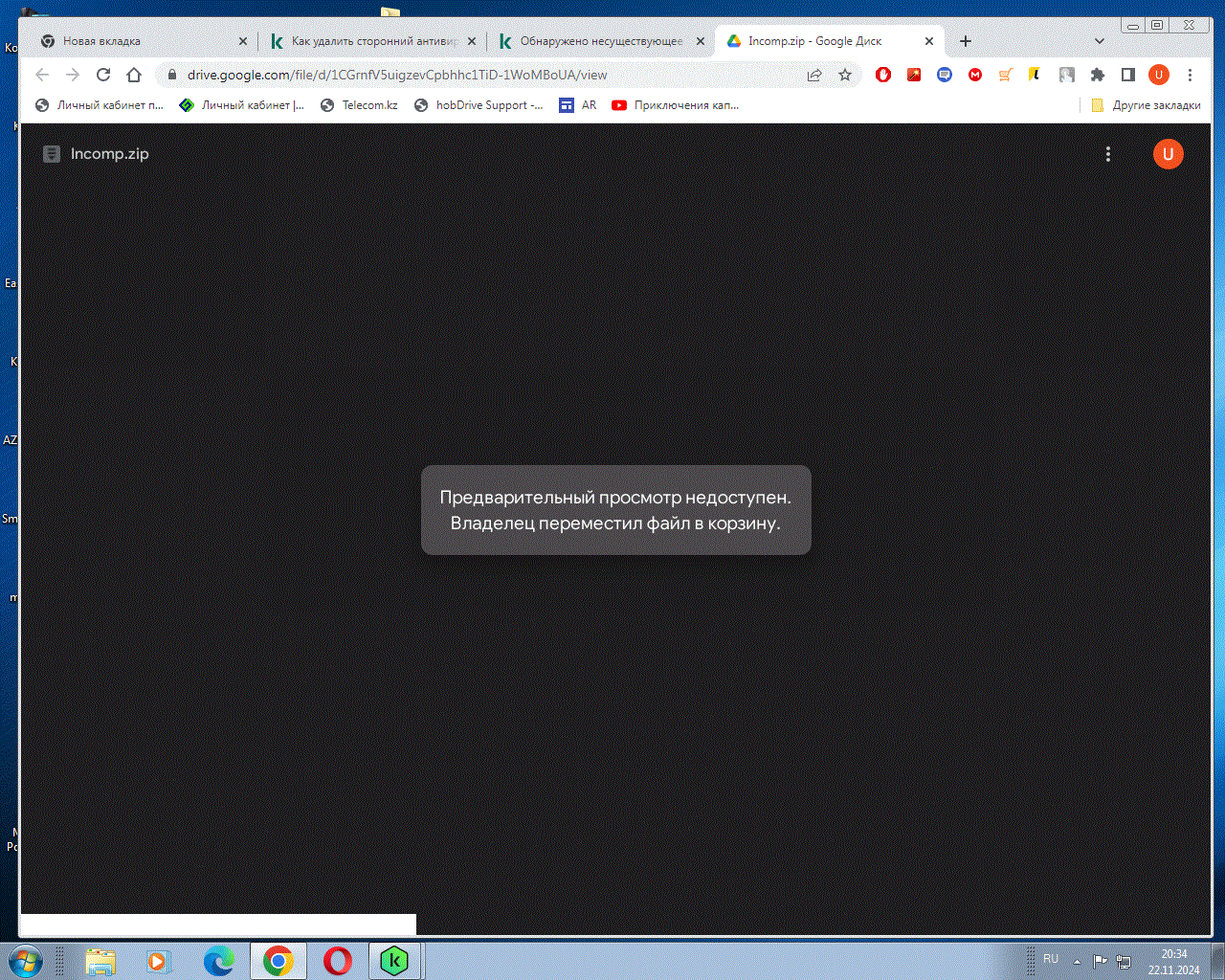Open the blue chat extension icon

pyautogui.click(x=945, y=74)
